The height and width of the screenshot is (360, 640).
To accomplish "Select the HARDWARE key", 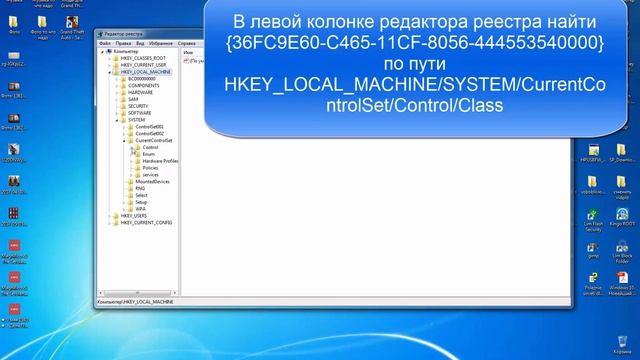I will [x=140, y=93].
